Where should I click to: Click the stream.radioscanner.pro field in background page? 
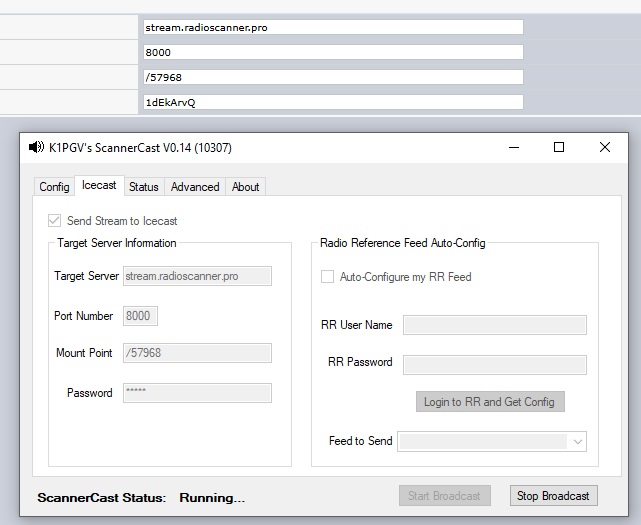coord(333,27)
